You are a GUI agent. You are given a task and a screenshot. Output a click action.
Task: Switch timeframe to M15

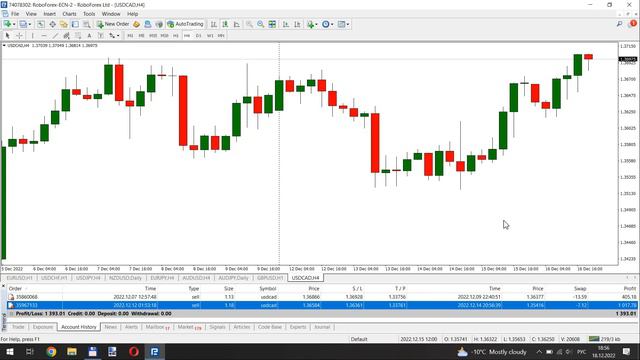[x=153, y=36]
